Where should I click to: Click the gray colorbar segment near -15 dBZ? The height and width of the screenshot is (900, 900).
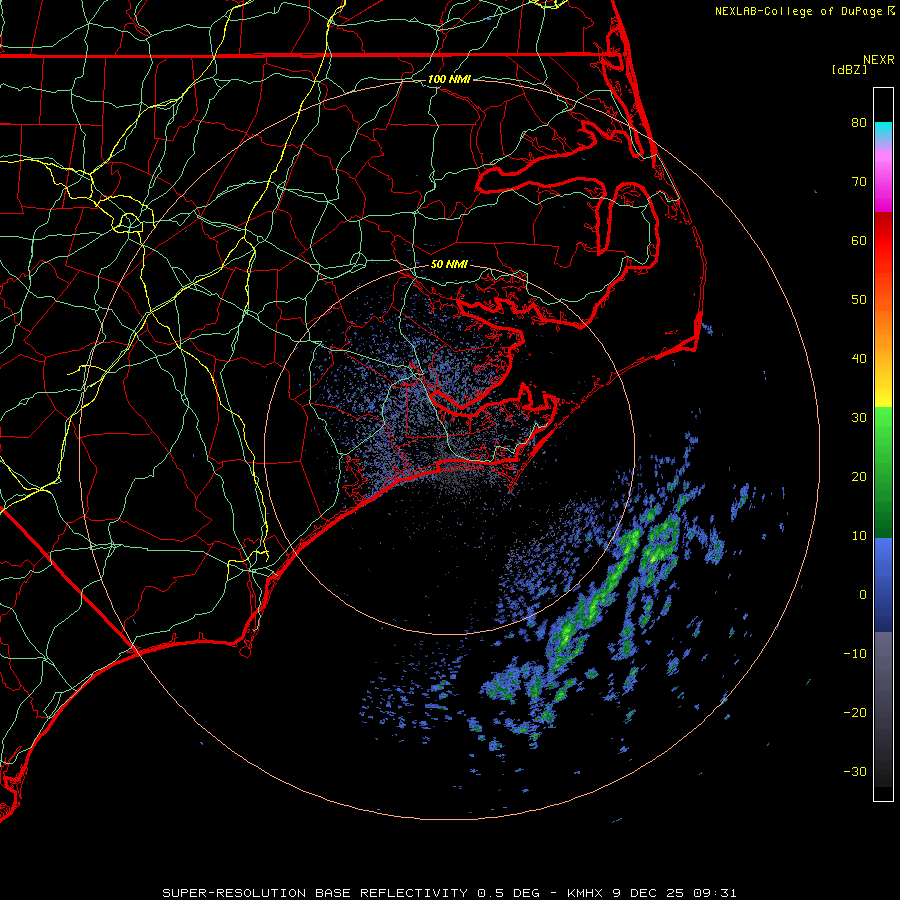click(x=883, y=683)
